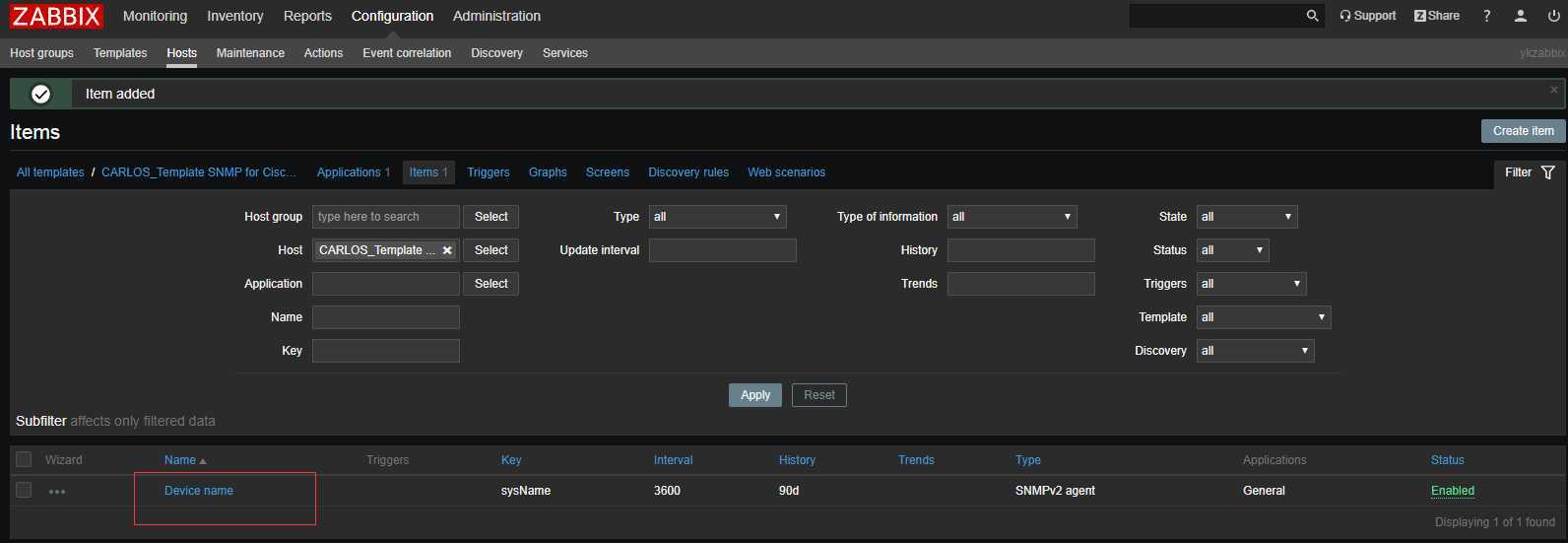Go to Actions submenu

(323, 53)
